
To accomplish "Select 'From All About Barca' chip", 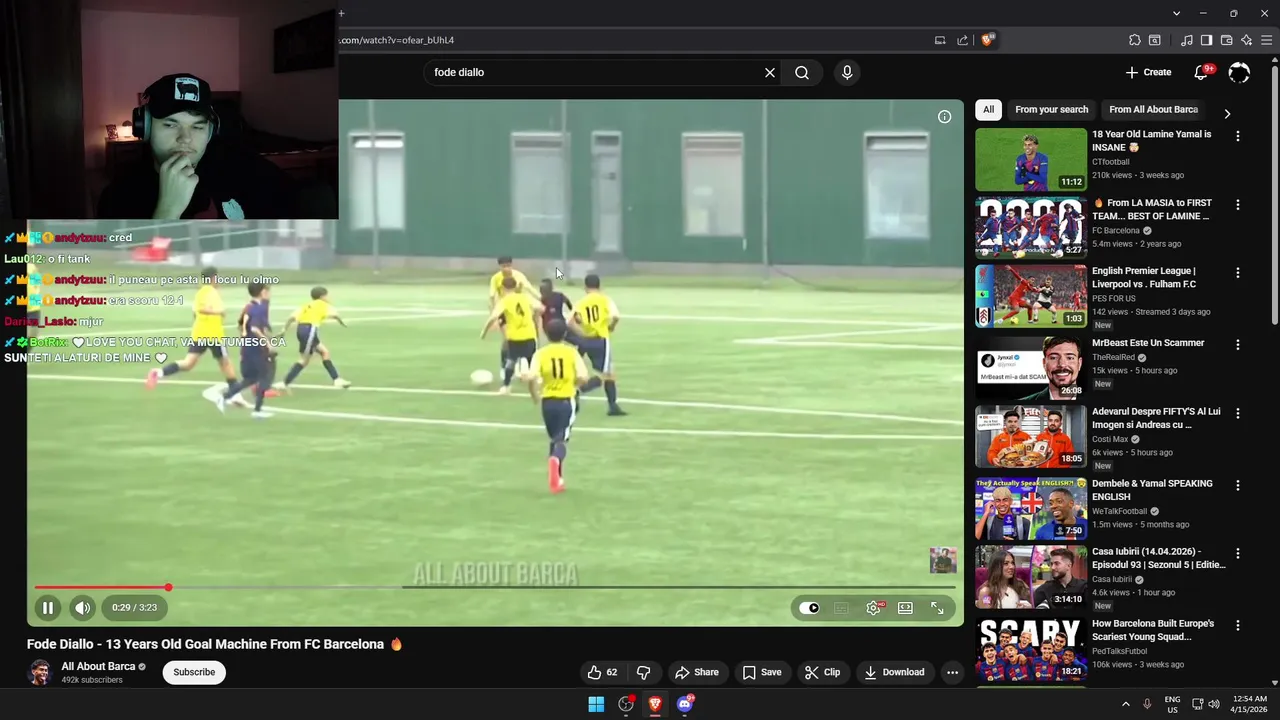I will tap(1153, 110).
